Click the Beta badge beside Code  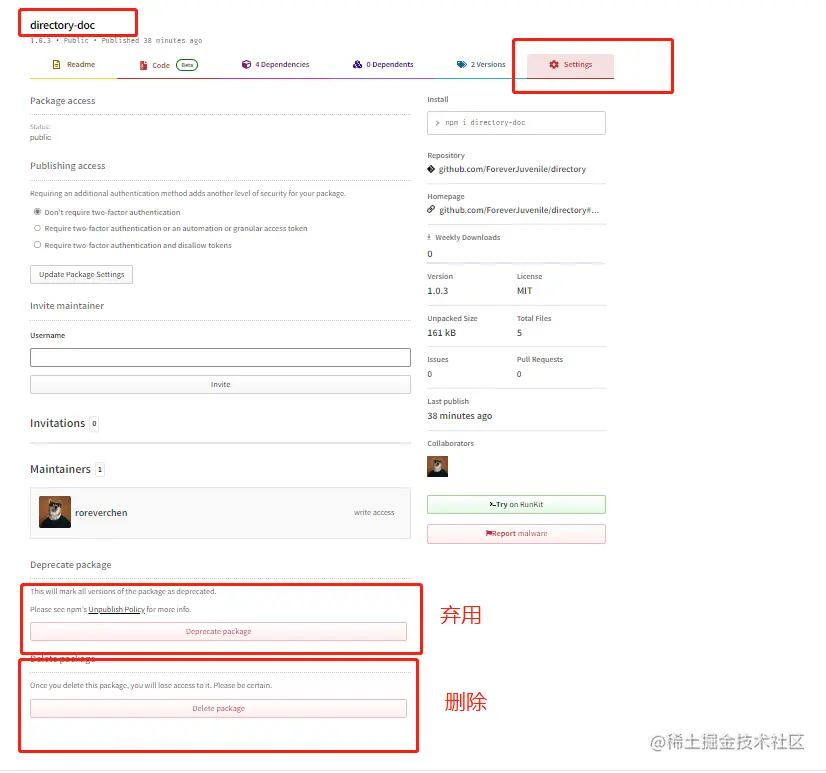click(x=187, y=65)
